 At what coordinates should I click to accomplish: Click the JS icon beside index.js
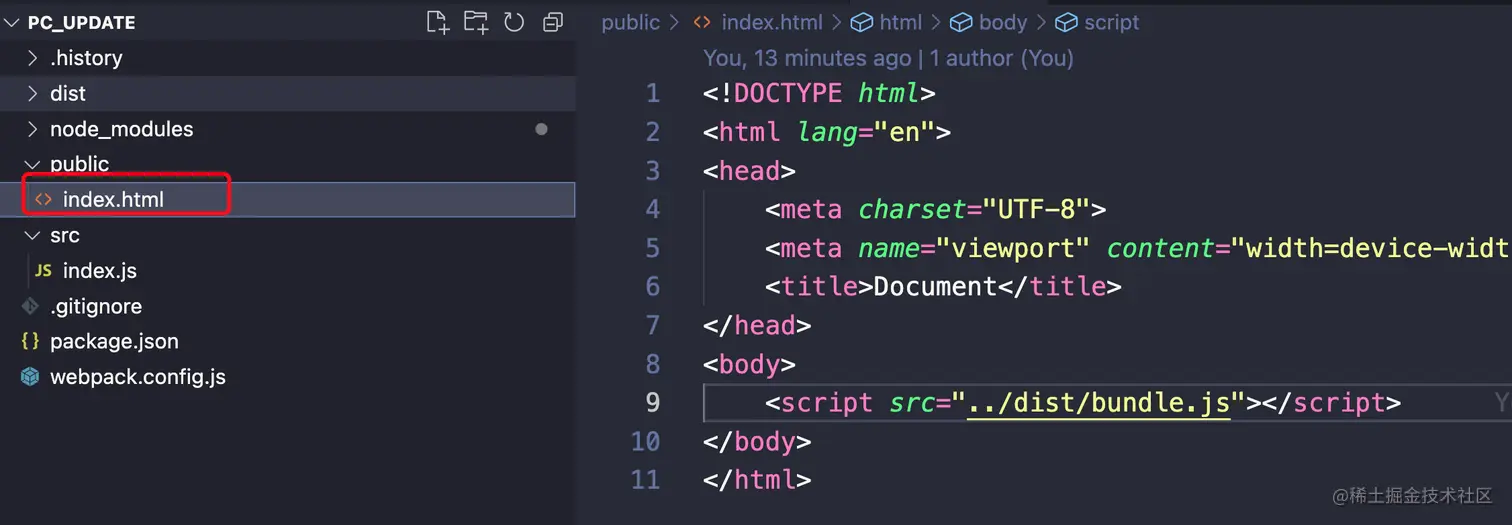pos(43,271)
